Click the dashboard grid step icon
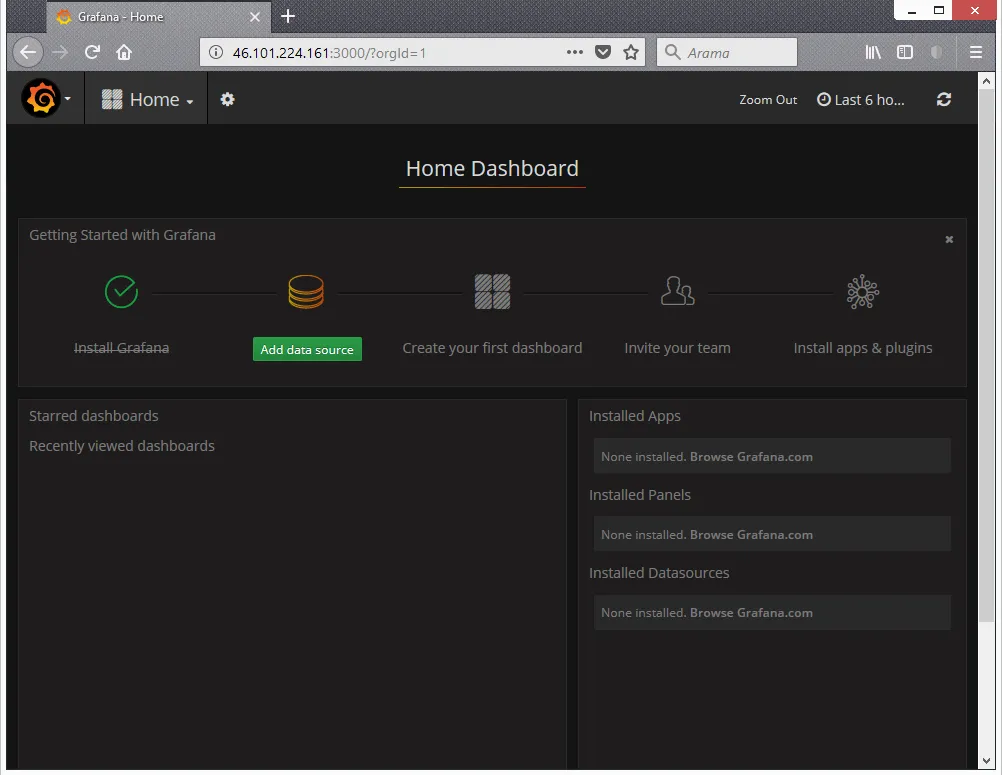 click(492, 292)
